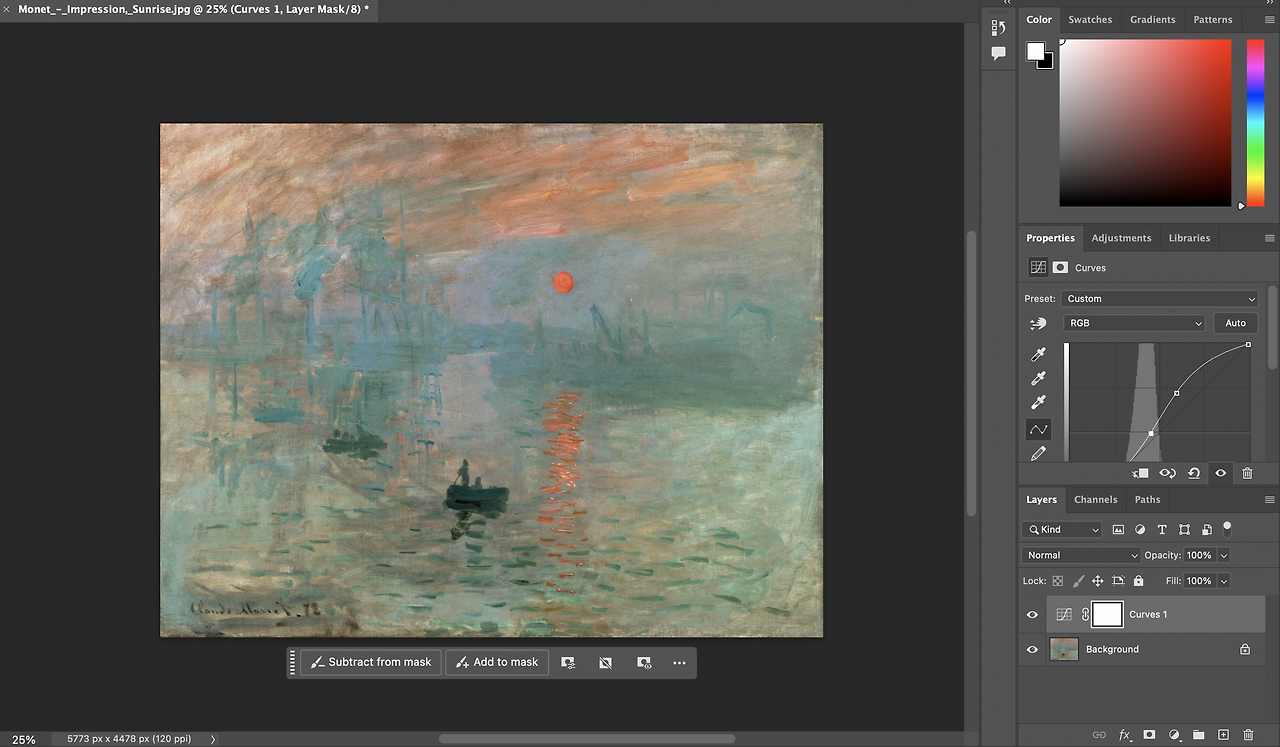Clip the adjustment to the layer below
Image resolution: width=1280 pixels, height=747 pixels.
[1140, 473]
